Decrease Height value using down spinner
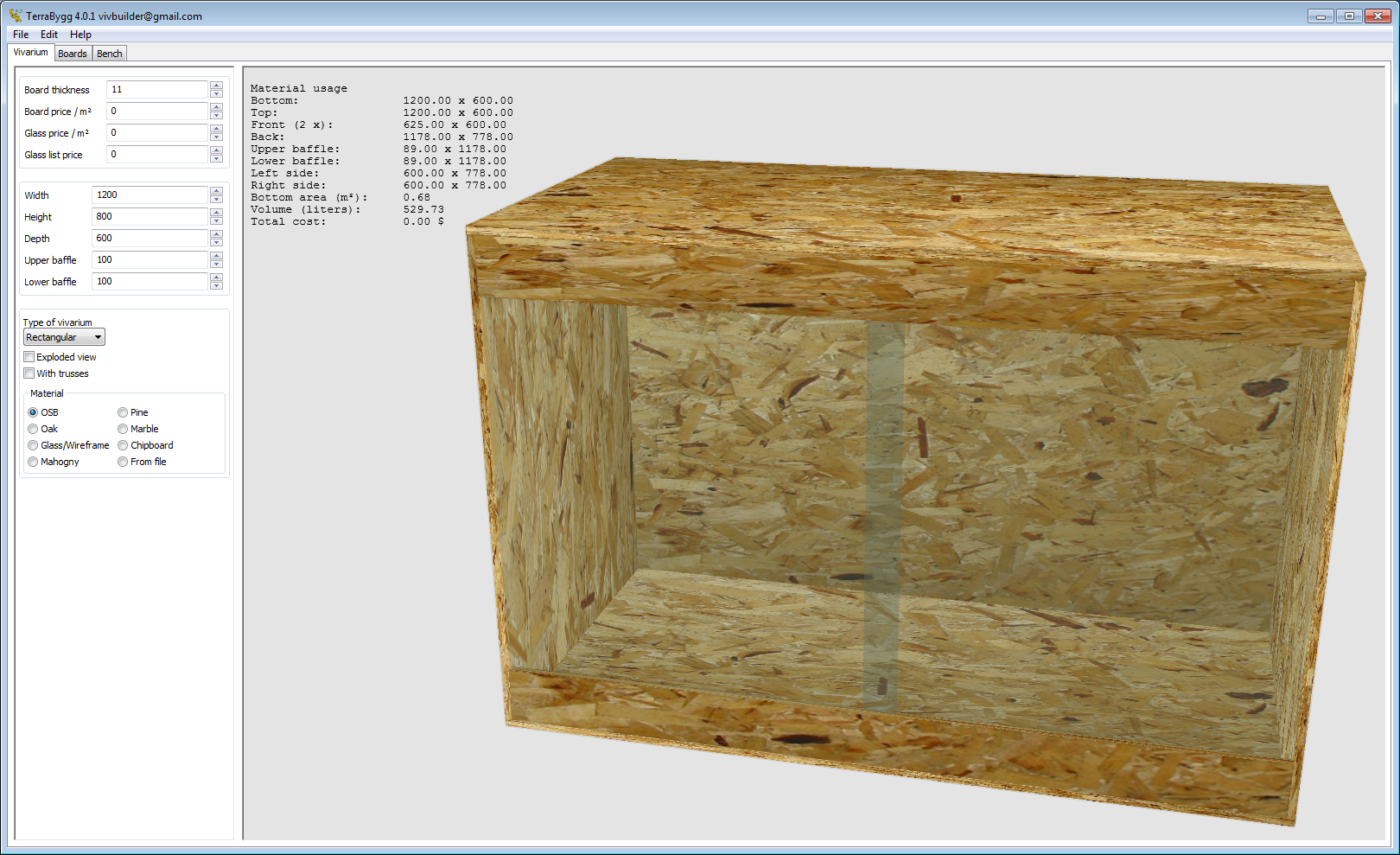This screenshot has height=855, width=1400. (216, 221)
